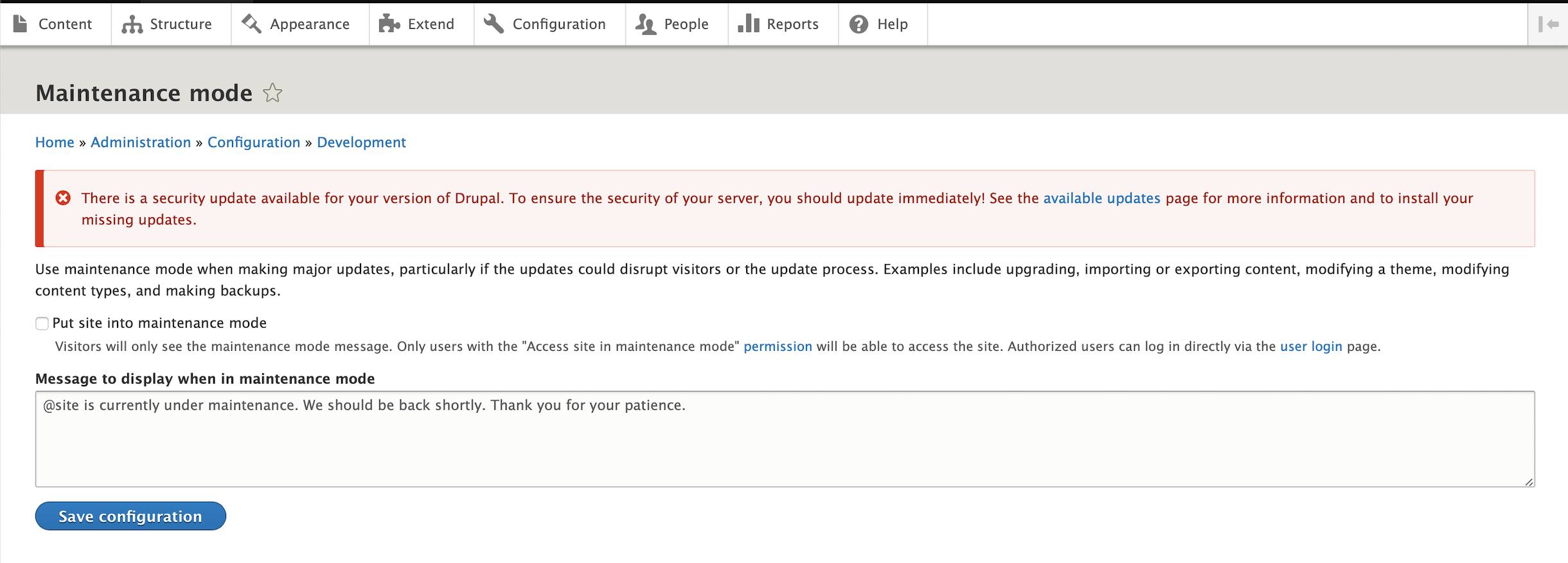Navigate to Development breadcrumb
1568x563 pixels.
[x=361, y=142]
